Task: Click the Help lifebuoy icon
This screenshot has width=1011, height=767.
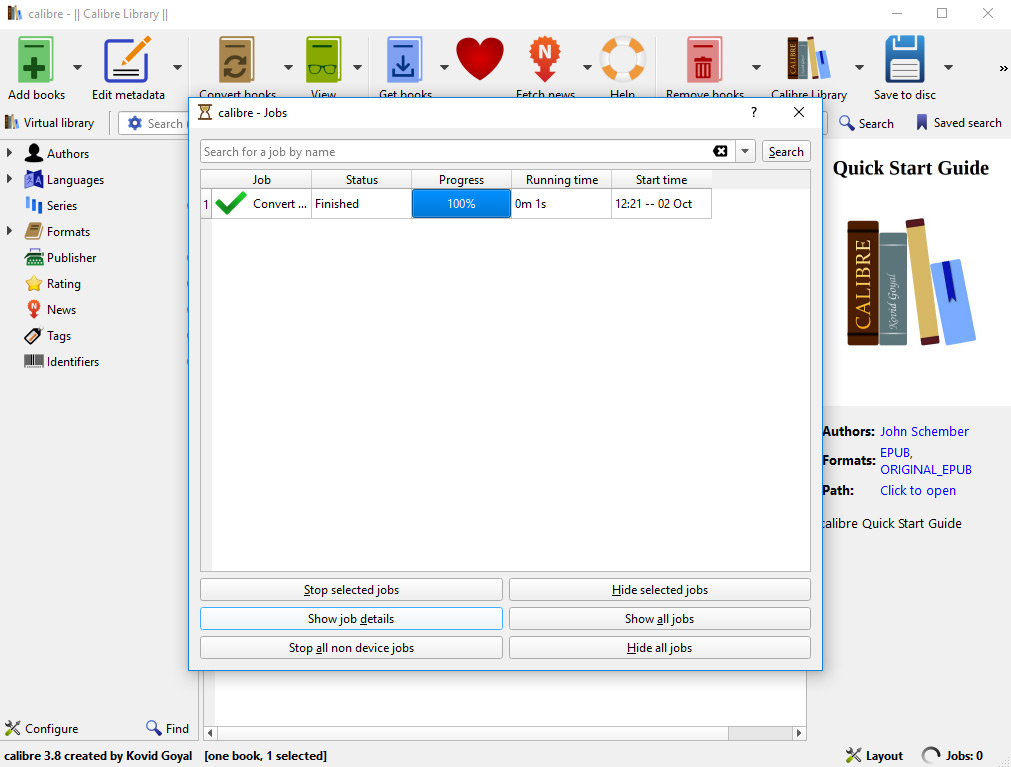Action: [623, 59]
